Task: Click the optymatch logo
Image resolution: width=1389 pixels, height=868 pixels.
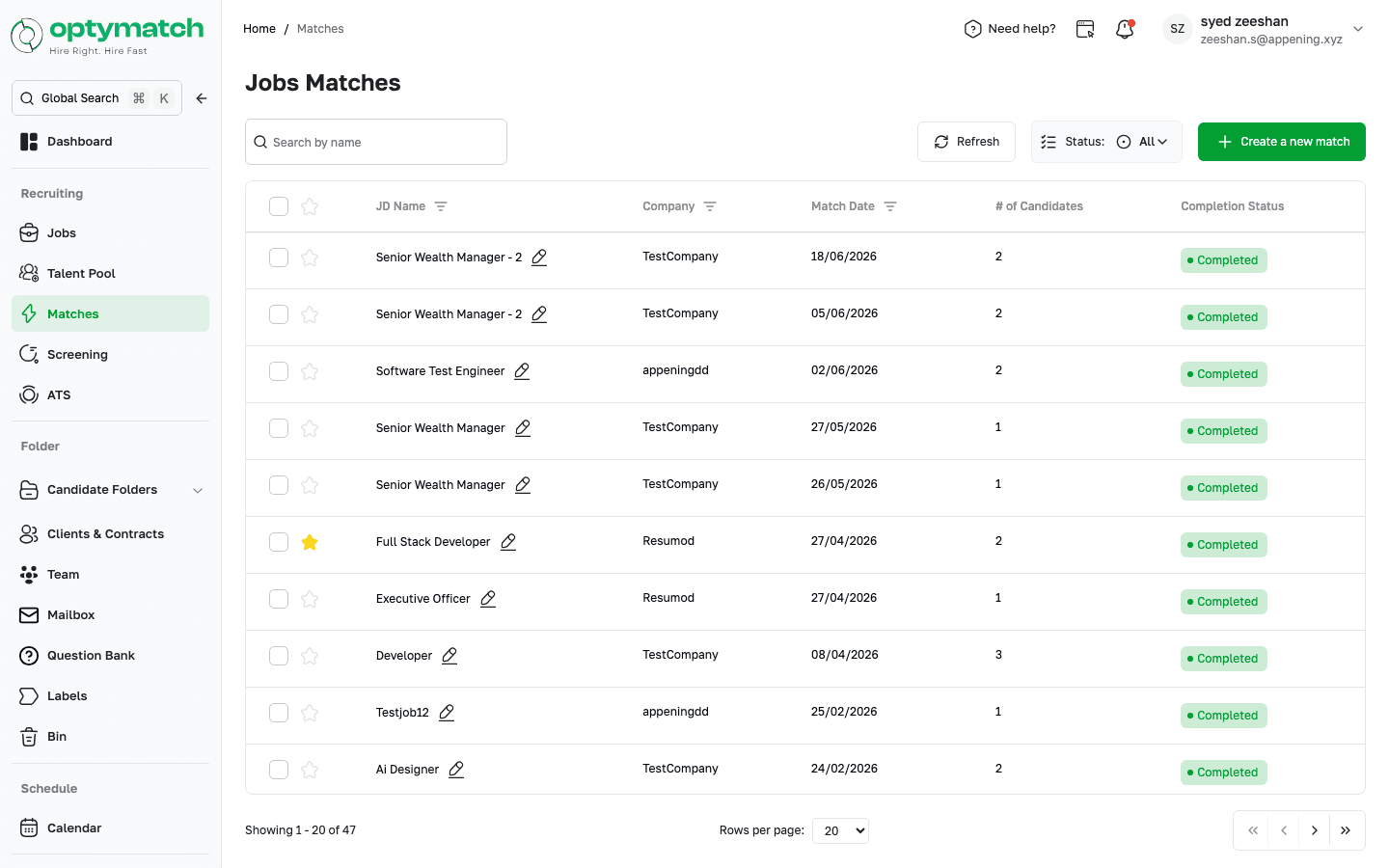Action: click(107, 36)
